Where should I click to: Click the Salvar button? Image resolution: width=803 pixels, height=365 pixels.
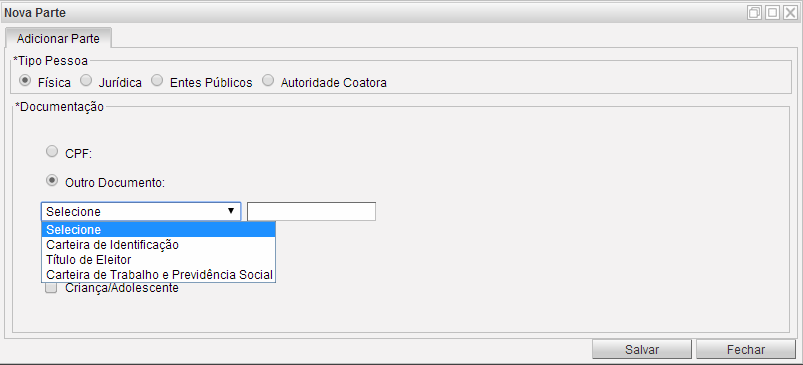coord(642,350)
